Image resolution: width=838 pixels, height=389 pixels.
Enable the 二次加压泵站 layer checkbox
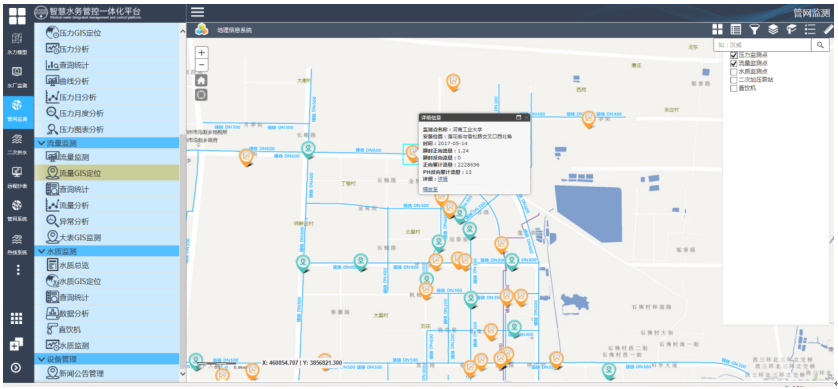(x=734, y=80)
